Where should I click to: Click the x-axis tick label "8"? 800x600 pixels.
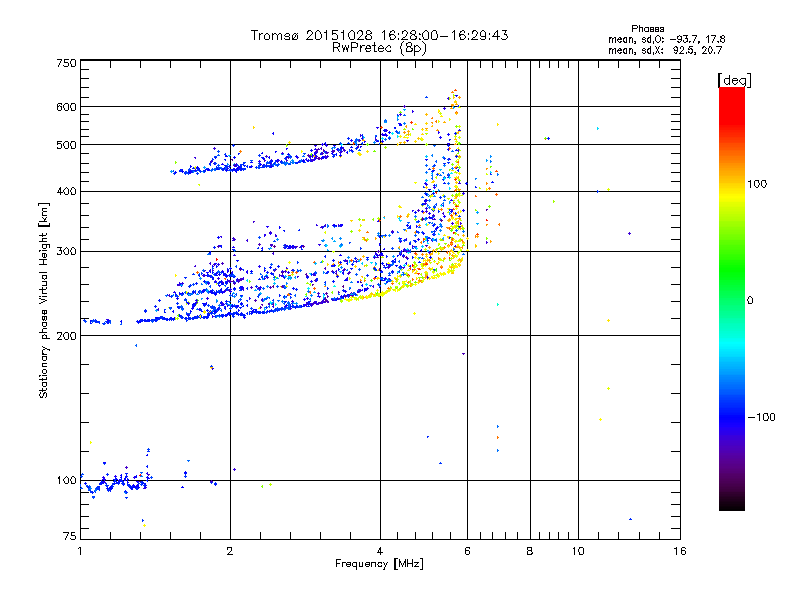530,551
